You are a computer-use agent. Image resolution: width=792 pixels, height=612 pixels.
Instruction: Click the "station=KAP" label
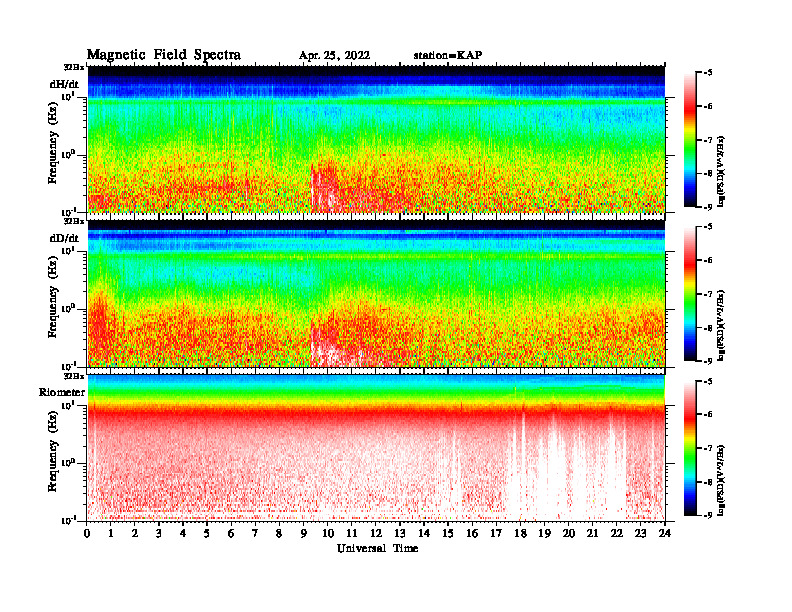coord(448,55)
